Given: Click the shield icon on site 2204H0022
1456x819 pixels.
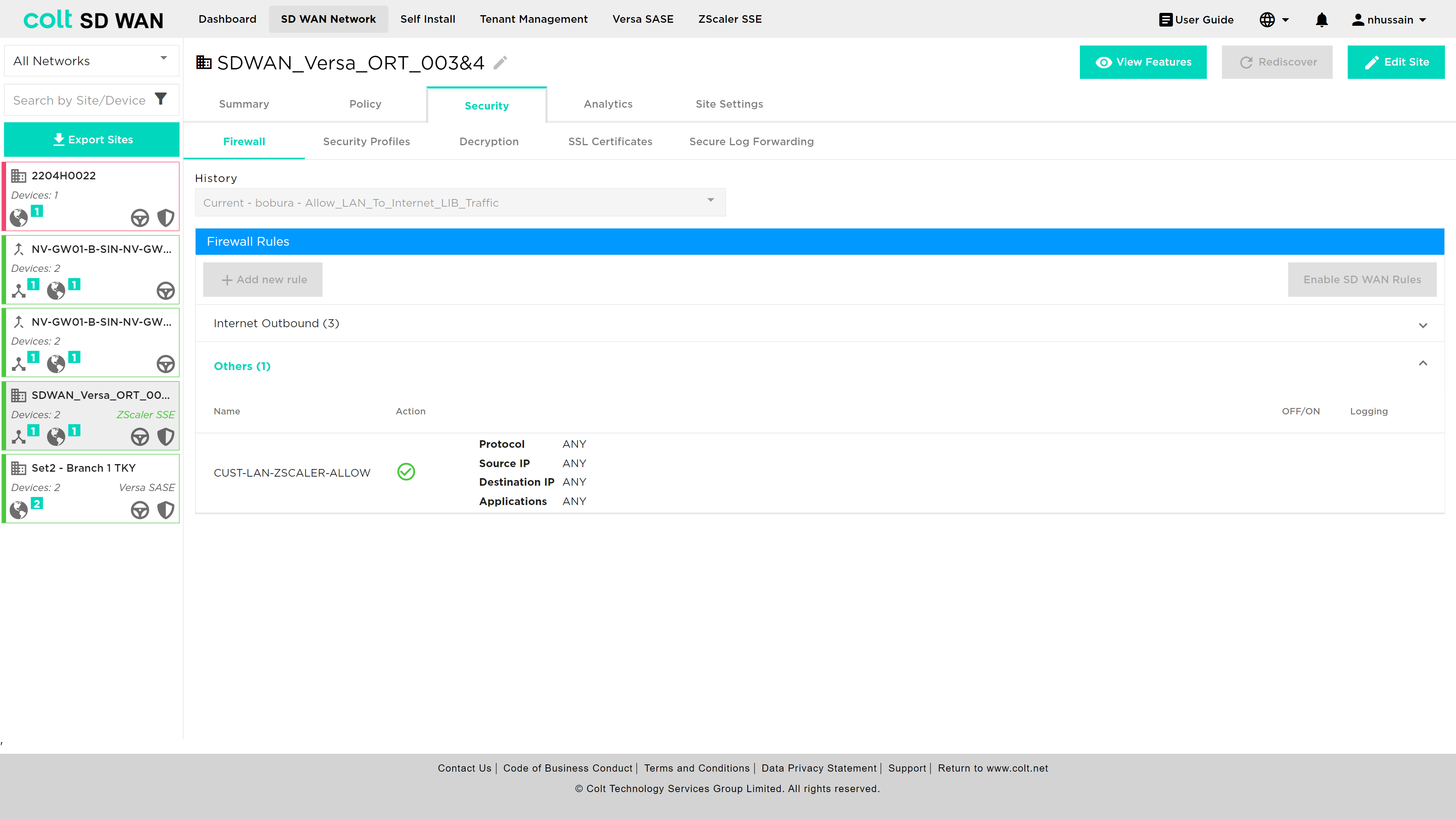Looking at the screenshot, I should pyautogui.click(x=166, y=218).
